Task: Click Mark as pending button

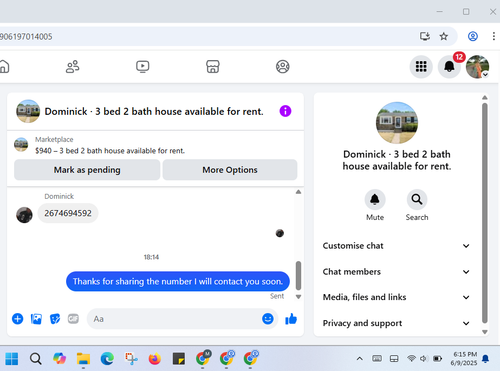Action: pyautogui.click(x=87, y=170)
